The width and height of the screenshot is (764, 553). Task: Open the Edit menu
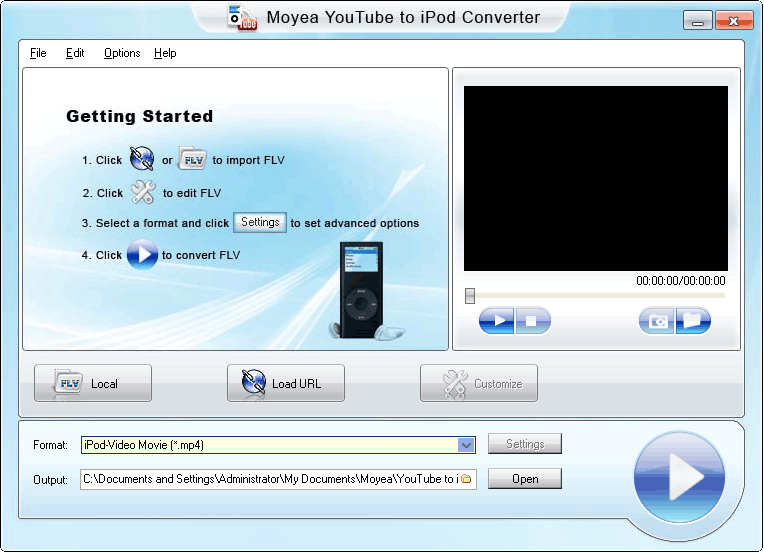coord(75,53)
